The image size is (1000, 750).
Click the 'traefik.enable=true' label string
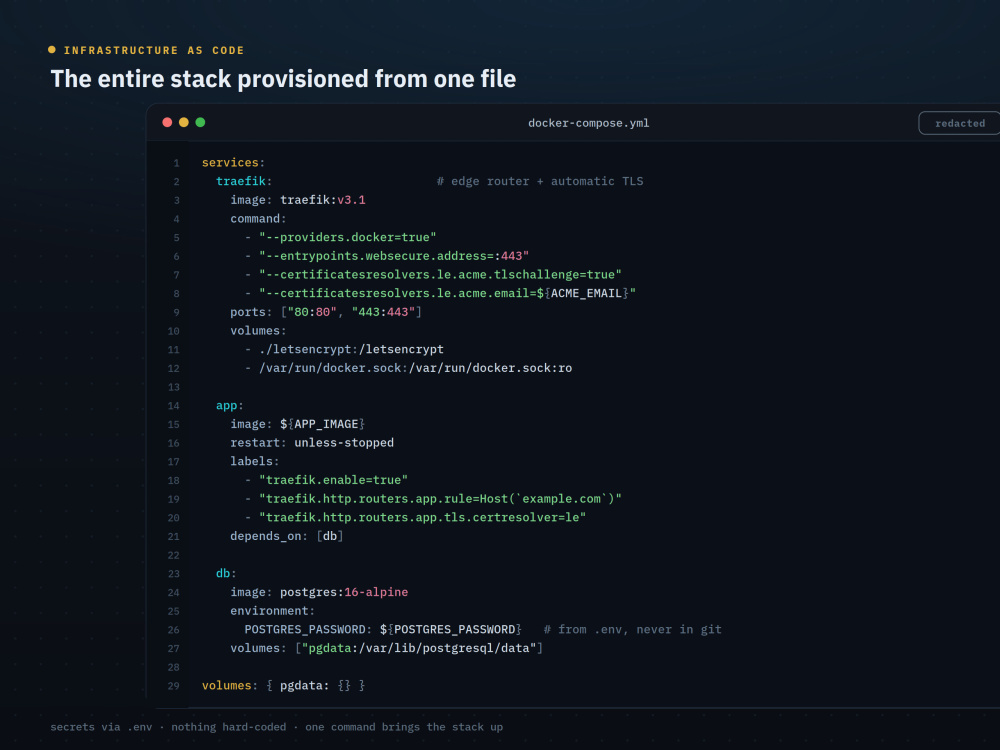pyautogui.click(x=334, y=480)
